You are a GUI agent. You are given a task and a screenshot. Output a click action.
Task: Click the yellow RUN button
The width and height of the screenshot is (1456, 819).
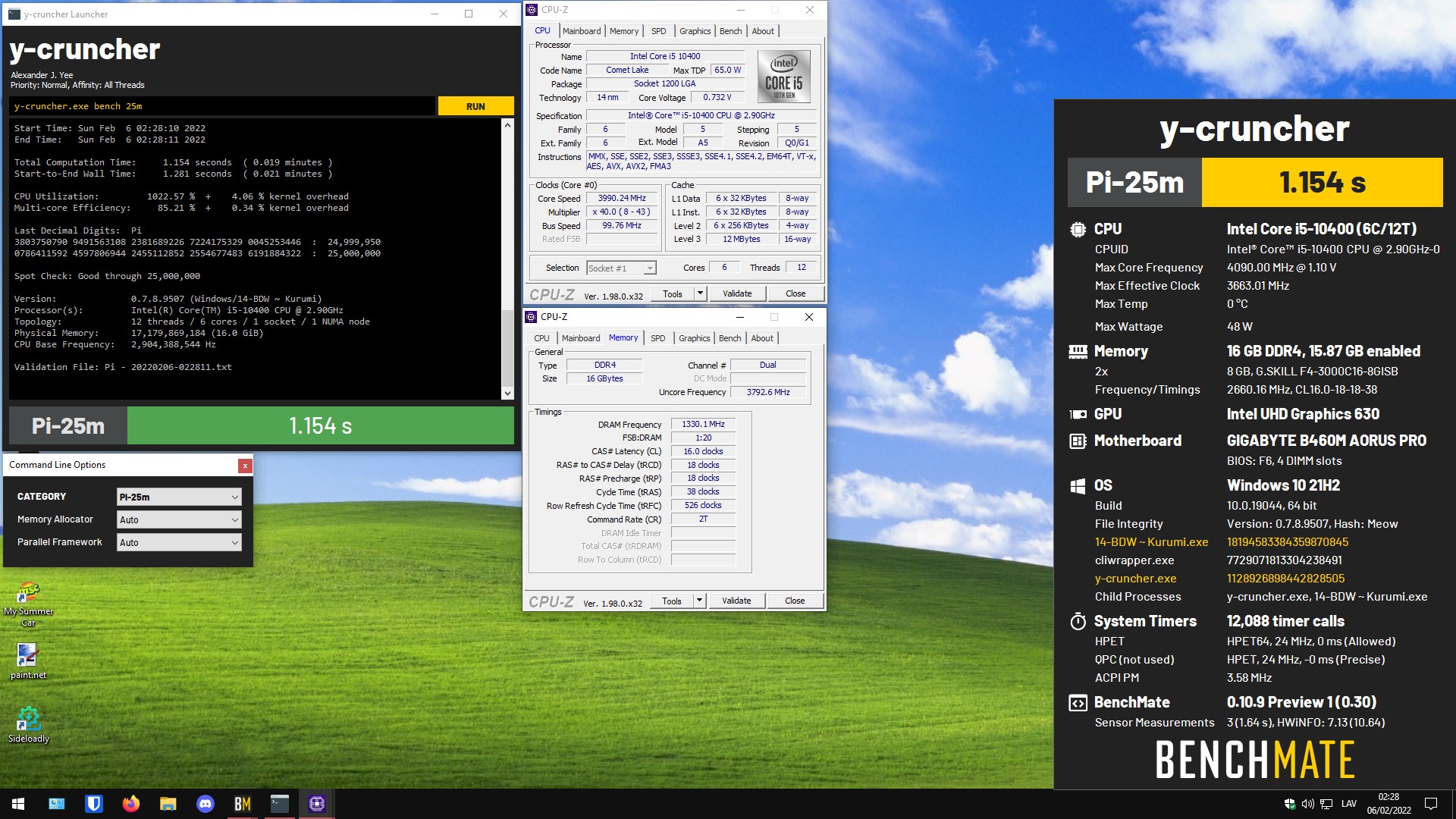coord(475,106)
